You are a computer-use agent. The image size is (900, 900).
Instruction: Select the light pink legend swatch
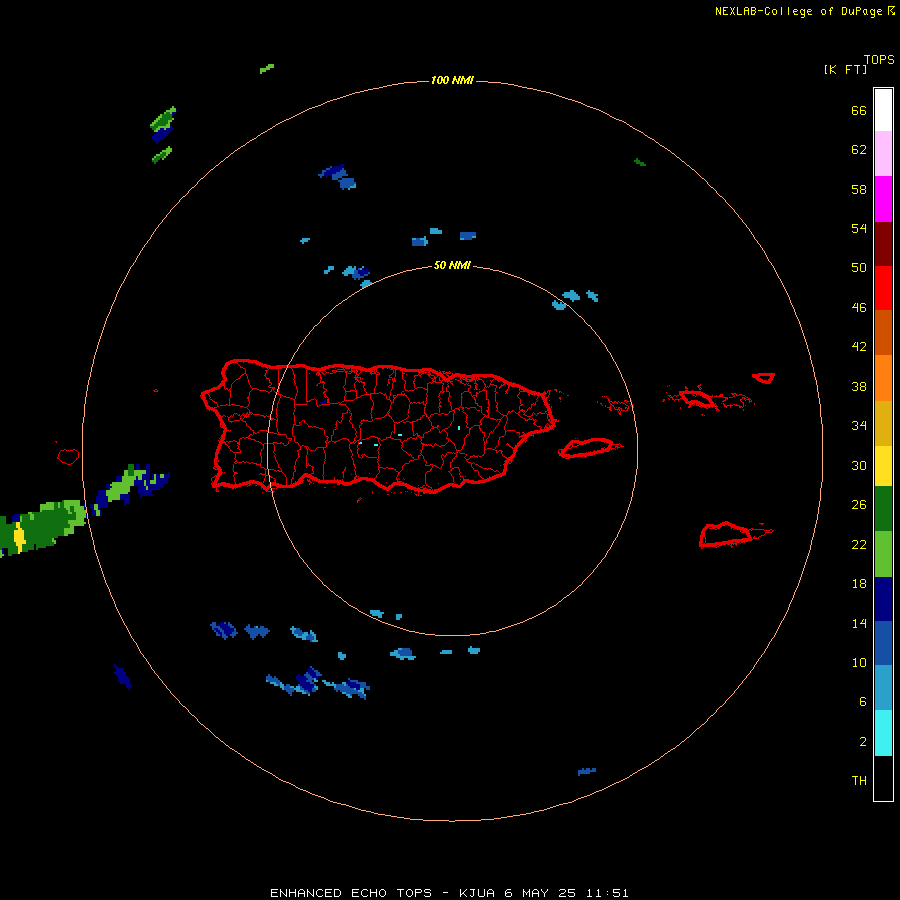(x=883, y=154)
